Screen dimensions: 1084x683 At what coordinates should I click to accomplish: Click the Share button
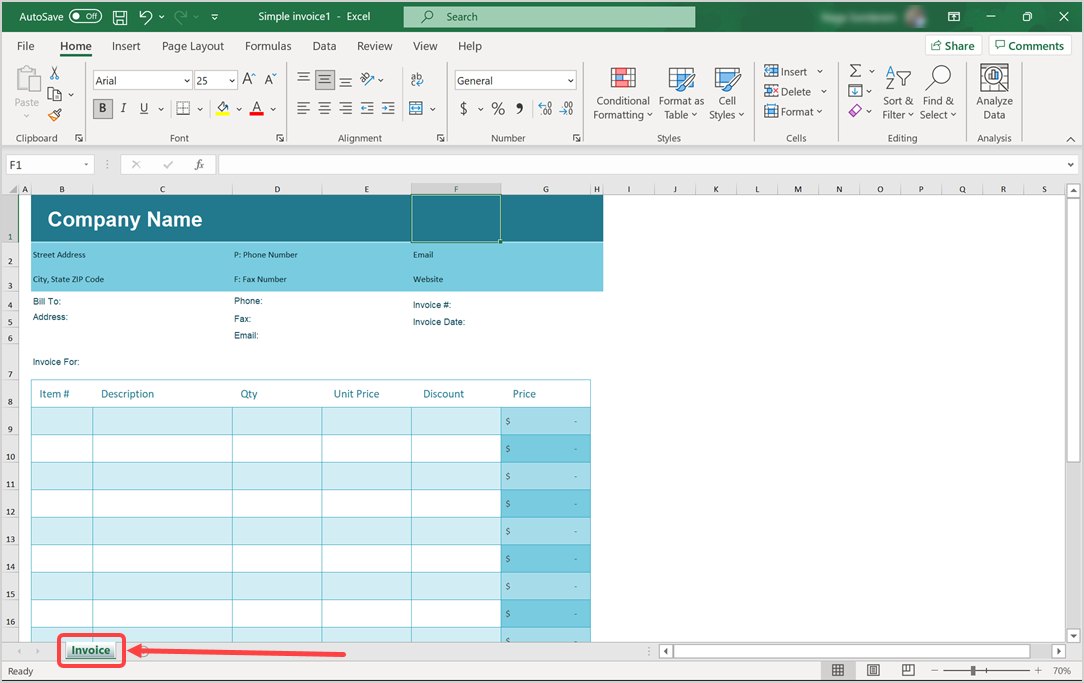[x=952, y=46]
